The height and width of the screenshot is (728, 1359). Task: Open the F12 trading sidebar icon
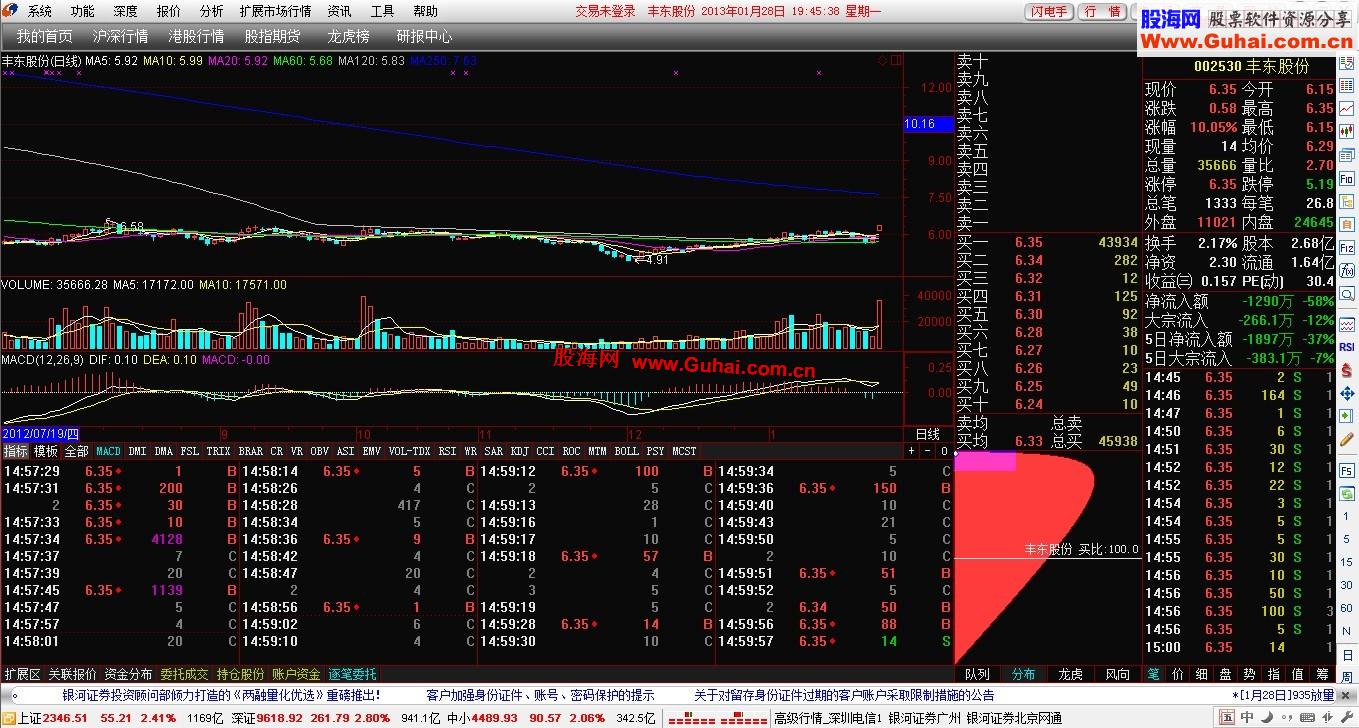1347,248
